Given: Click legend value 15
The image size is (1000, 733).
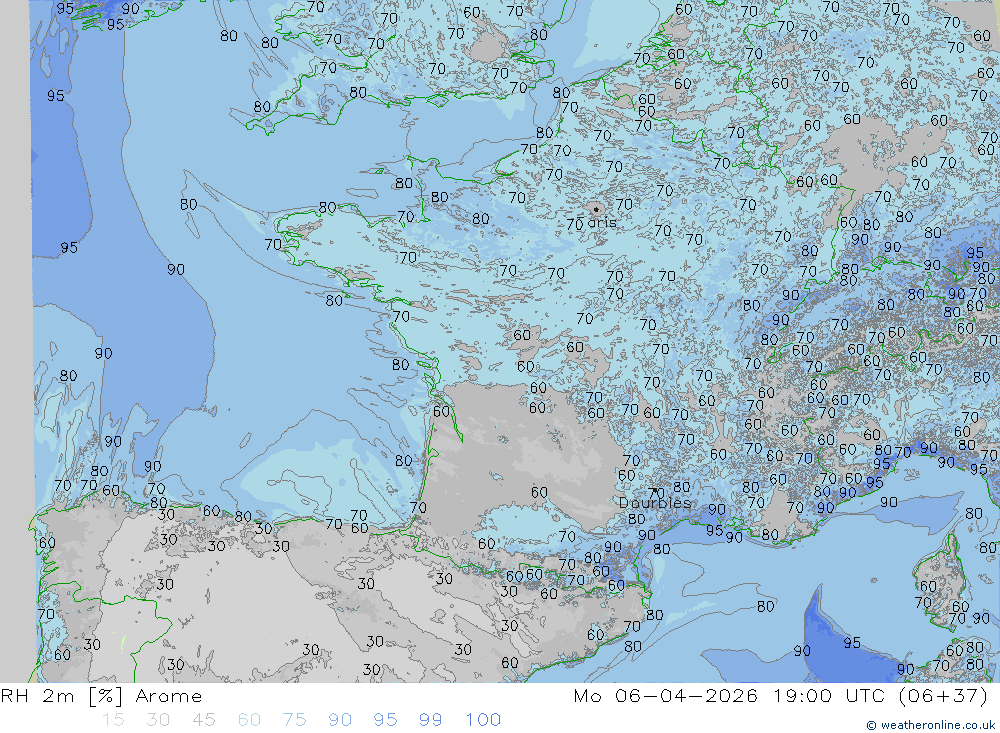Looking at the screenshot, I should [x=114, y=720].
